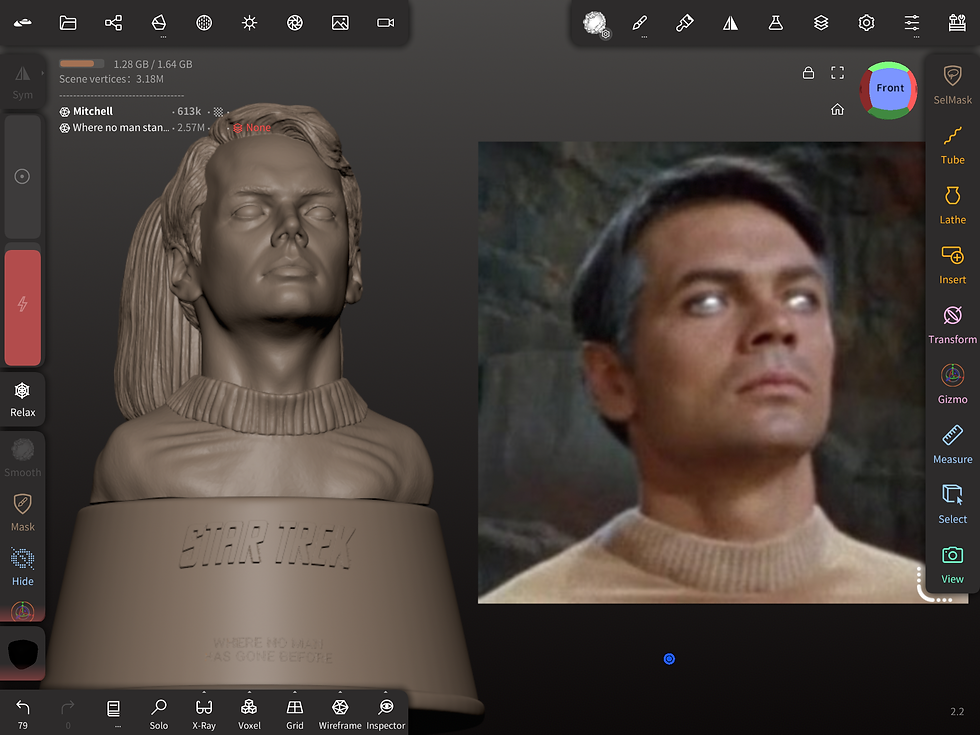Open the flask icon menu

[x=776, y=23]
